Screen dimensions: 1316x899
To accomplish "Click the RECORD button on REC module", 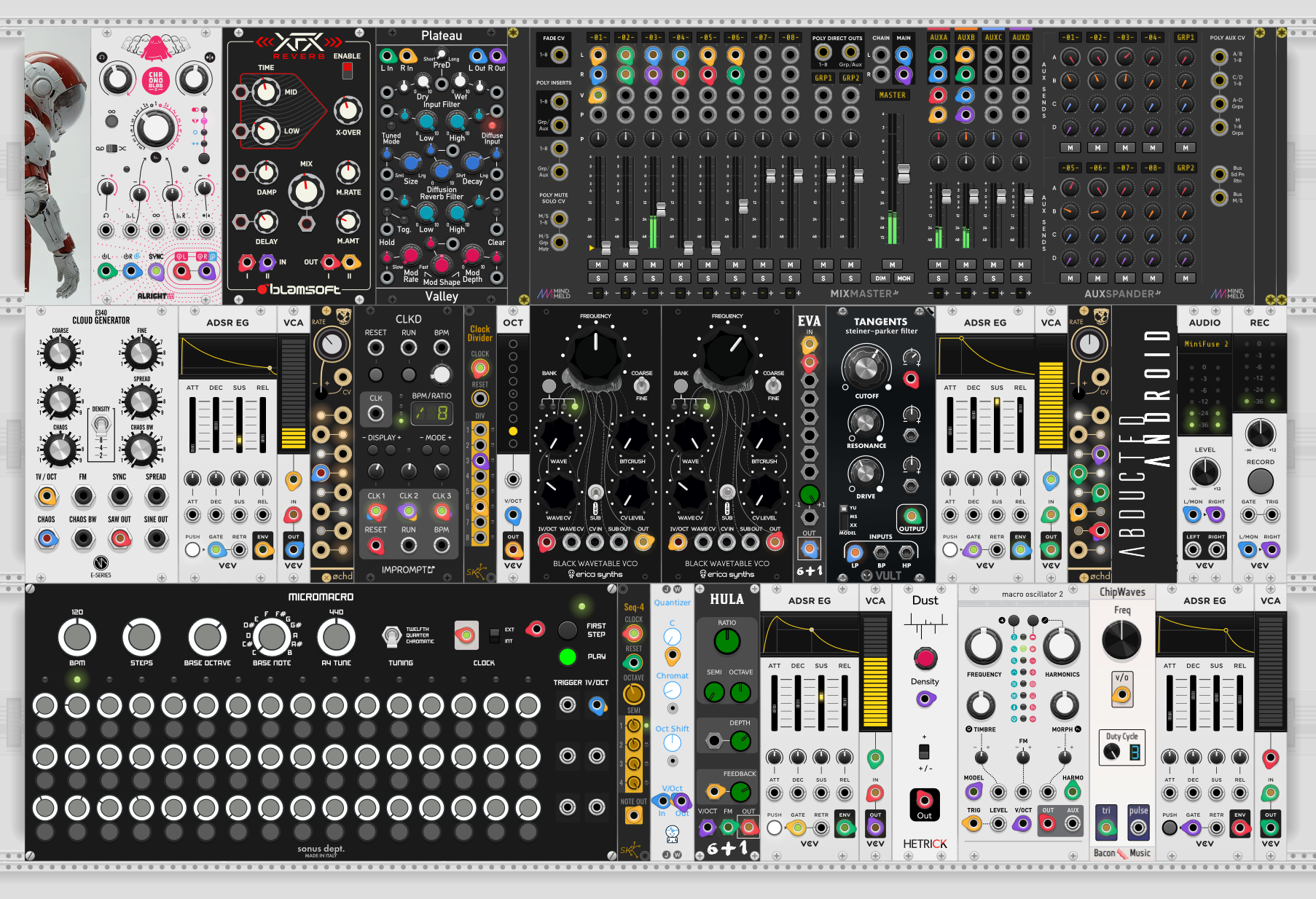I will tap(1260, 481).
